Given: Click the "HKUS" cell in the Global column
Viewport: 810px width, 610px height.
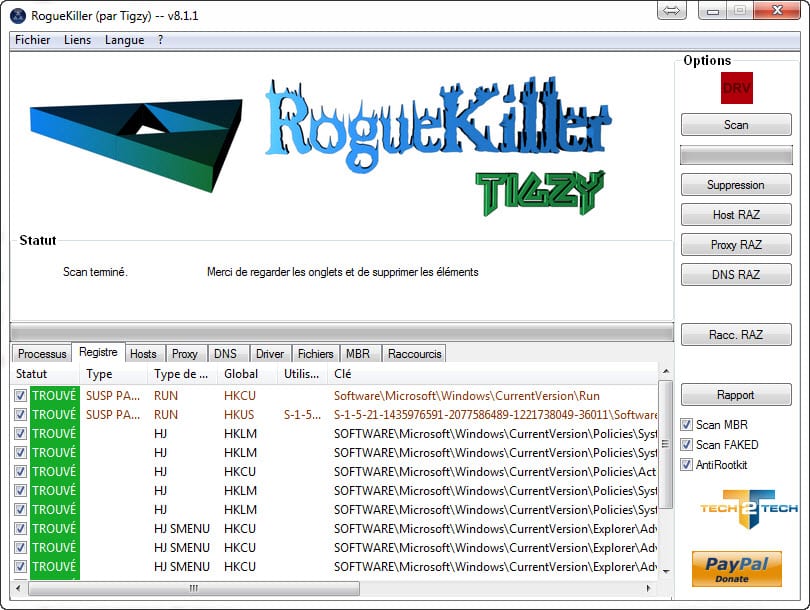Looking at the screenshot, I should coord(239,415).
